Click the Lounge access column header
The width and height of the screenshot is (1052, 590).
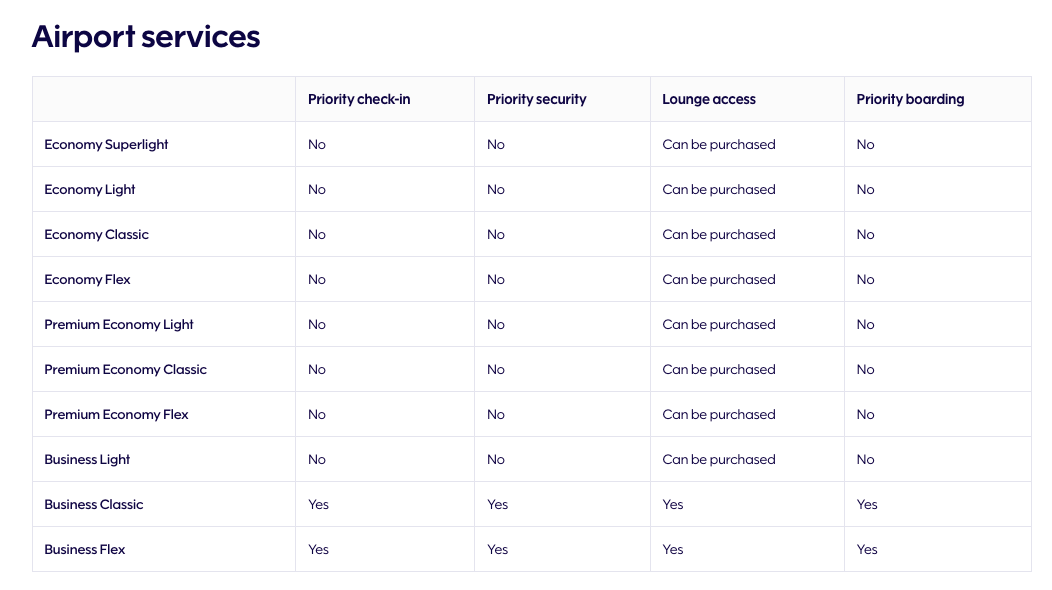(709, 99)
